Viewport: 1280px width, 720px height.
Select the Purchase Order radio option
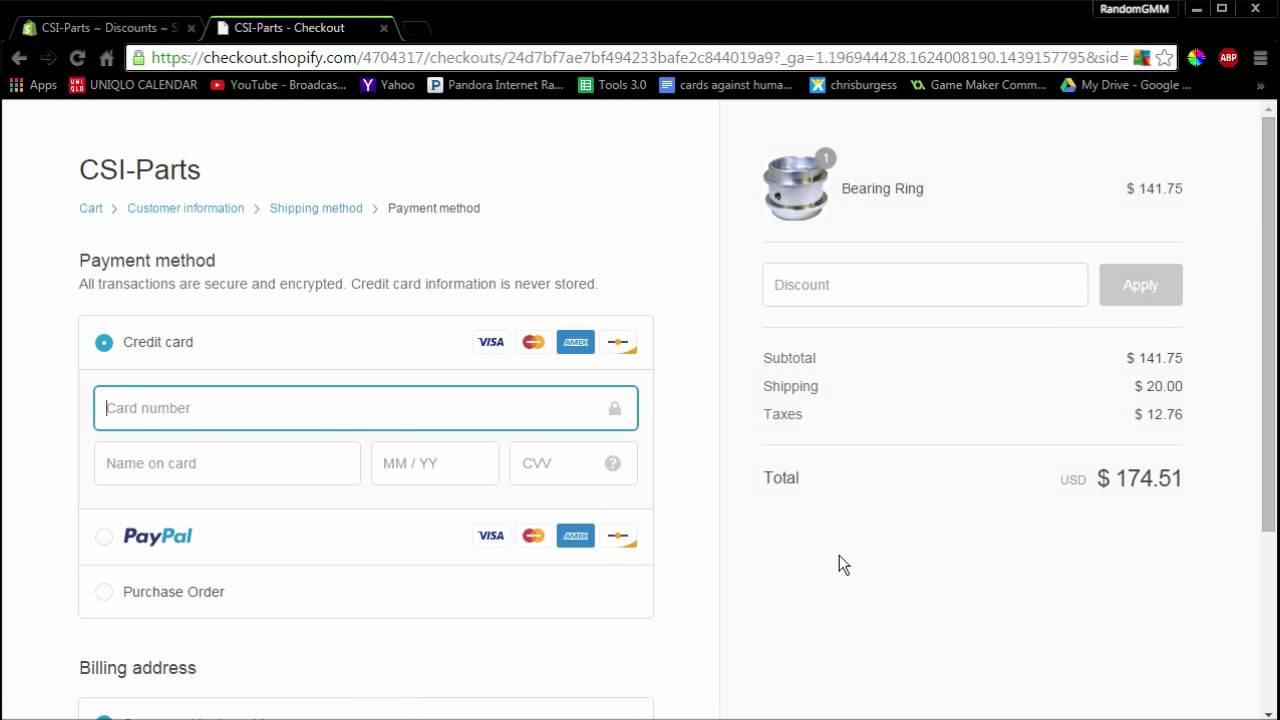coord(104,592)
